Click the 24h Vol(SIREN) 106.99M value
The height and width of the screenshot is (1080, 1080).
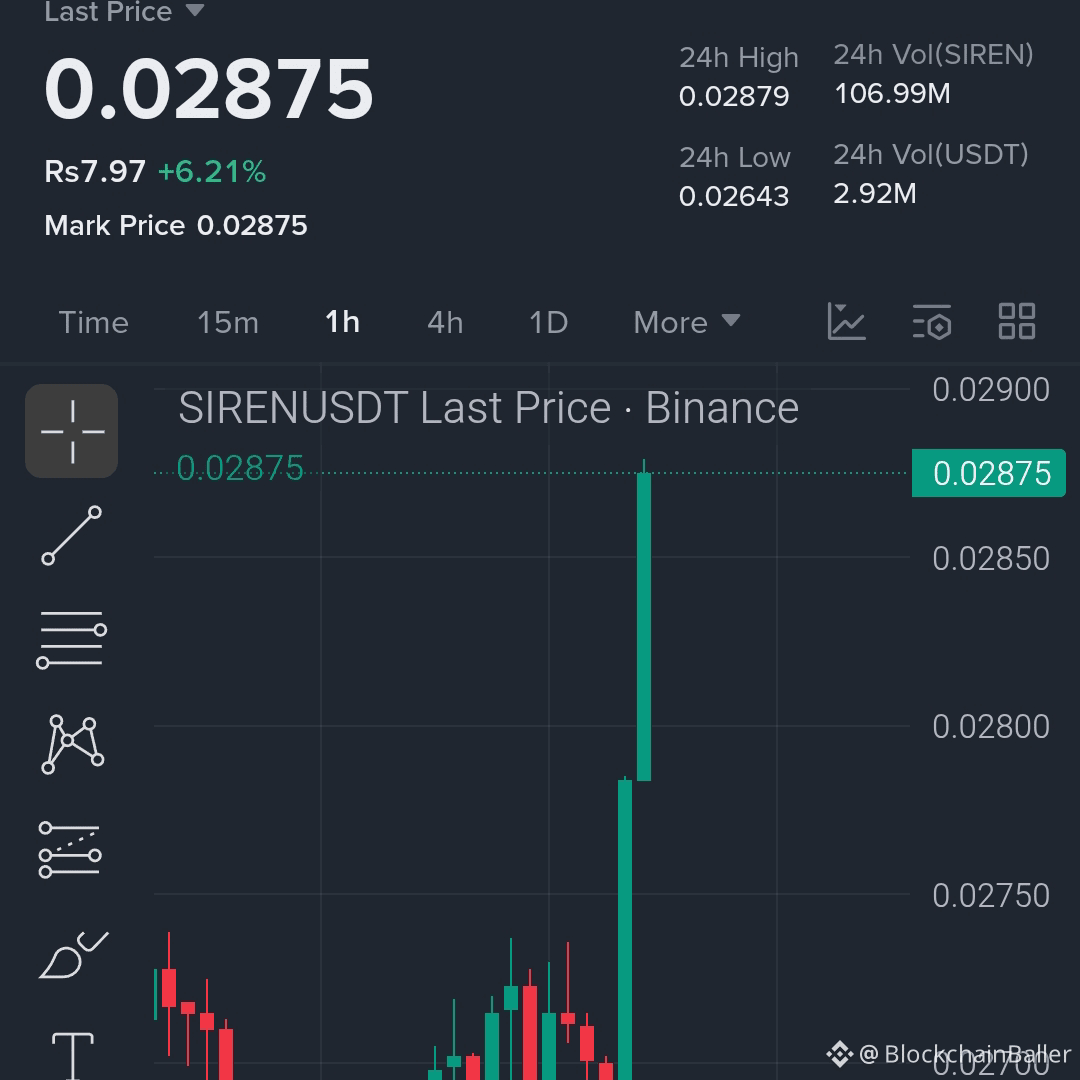click(893, 94)
